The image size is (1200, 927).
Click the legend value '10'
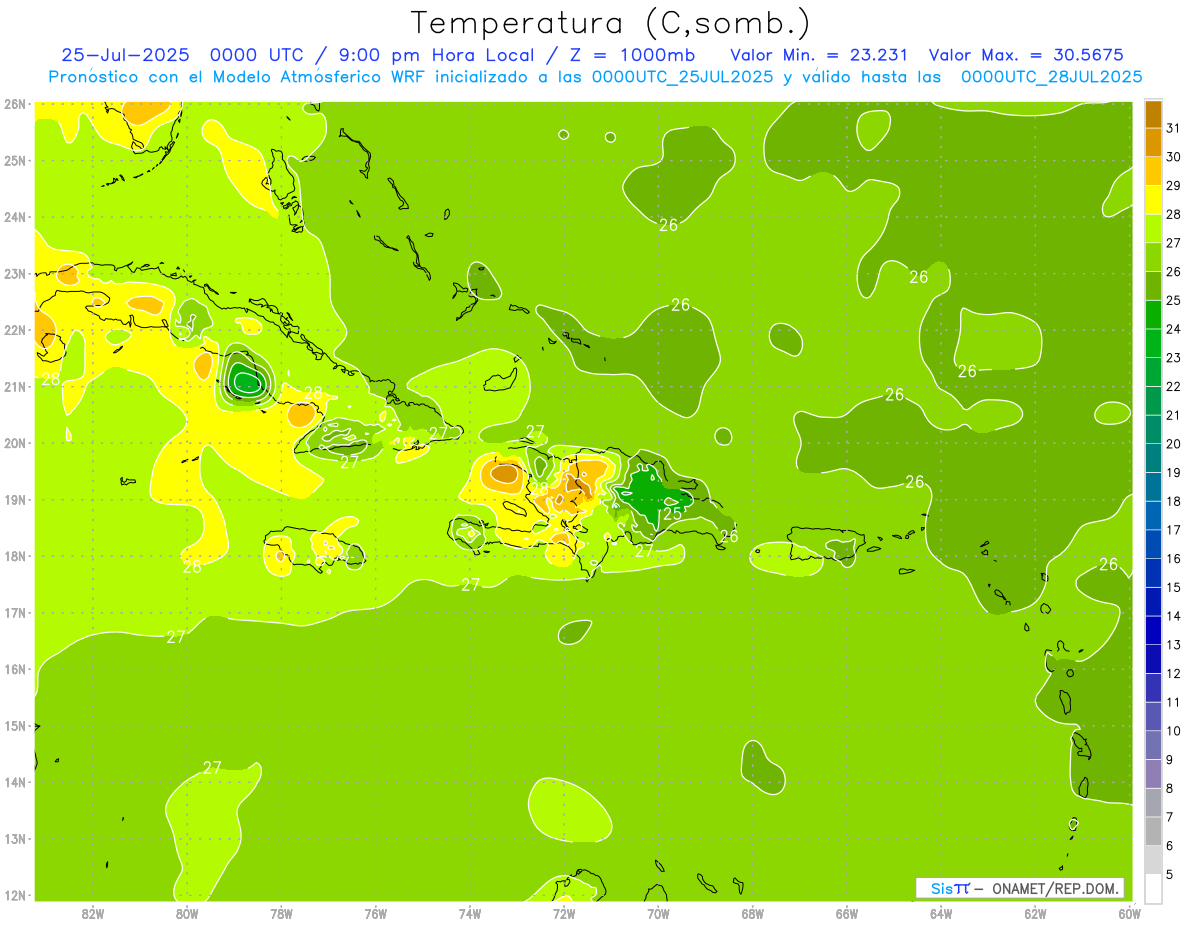pos(1173,731)
